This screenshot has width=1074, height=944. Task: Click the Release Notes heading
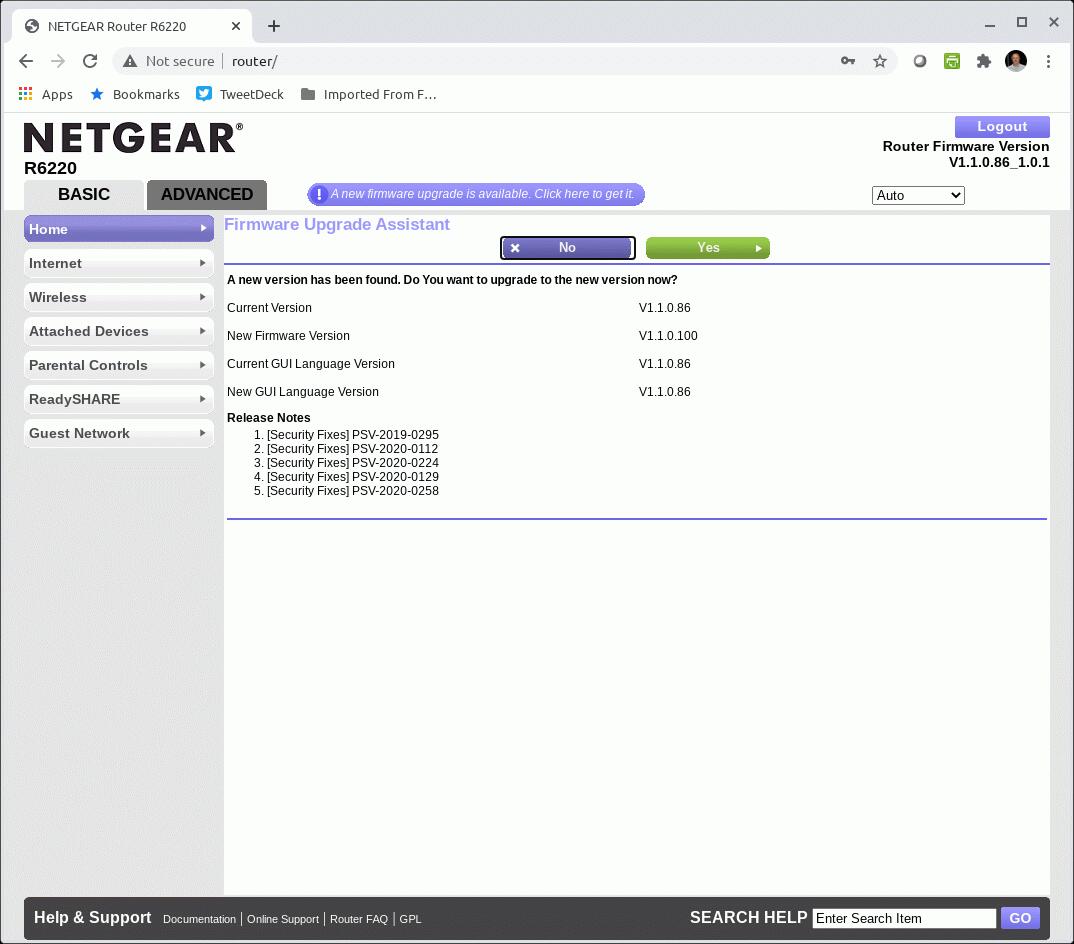click(268, 418)
